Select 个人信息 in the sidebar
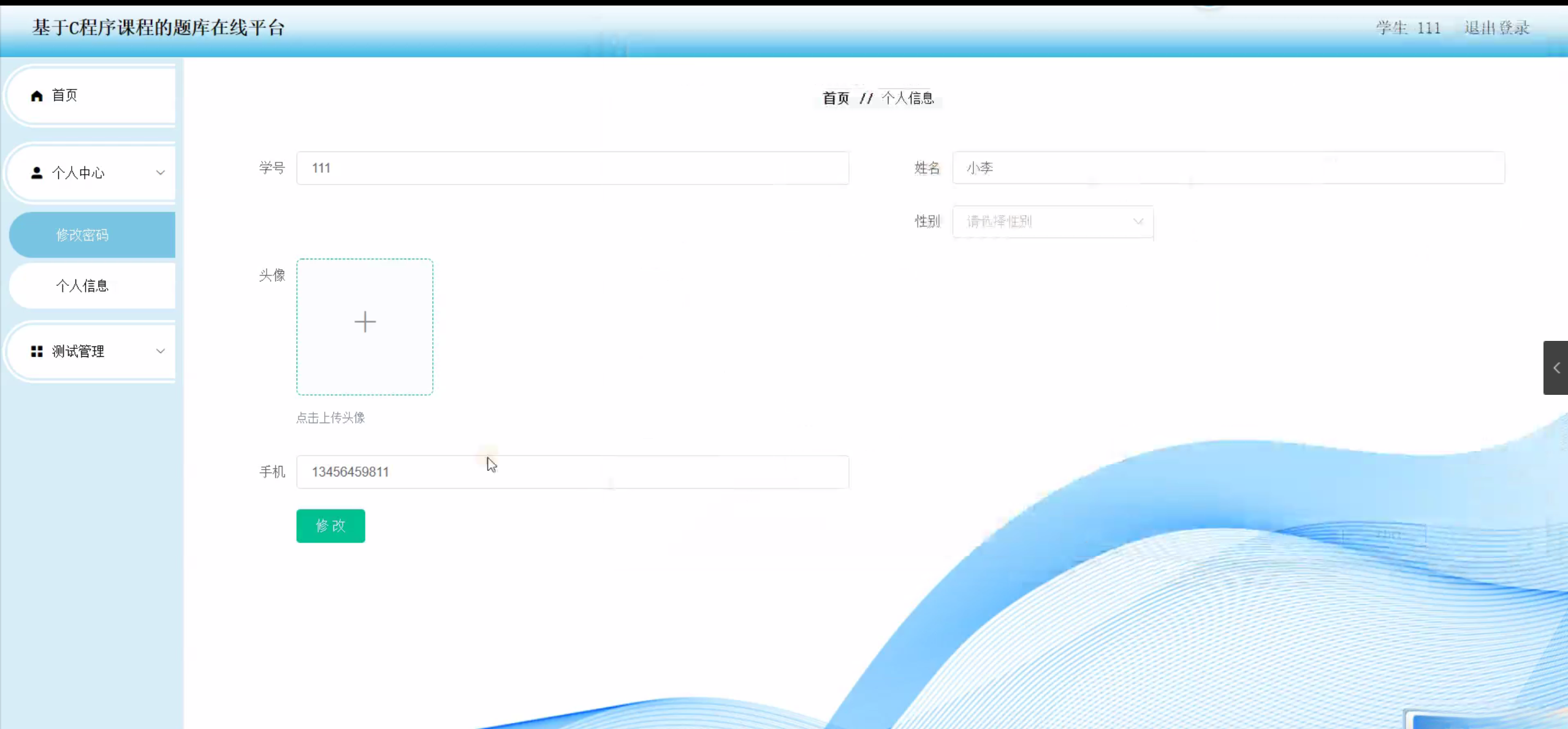 coord(82,286)
